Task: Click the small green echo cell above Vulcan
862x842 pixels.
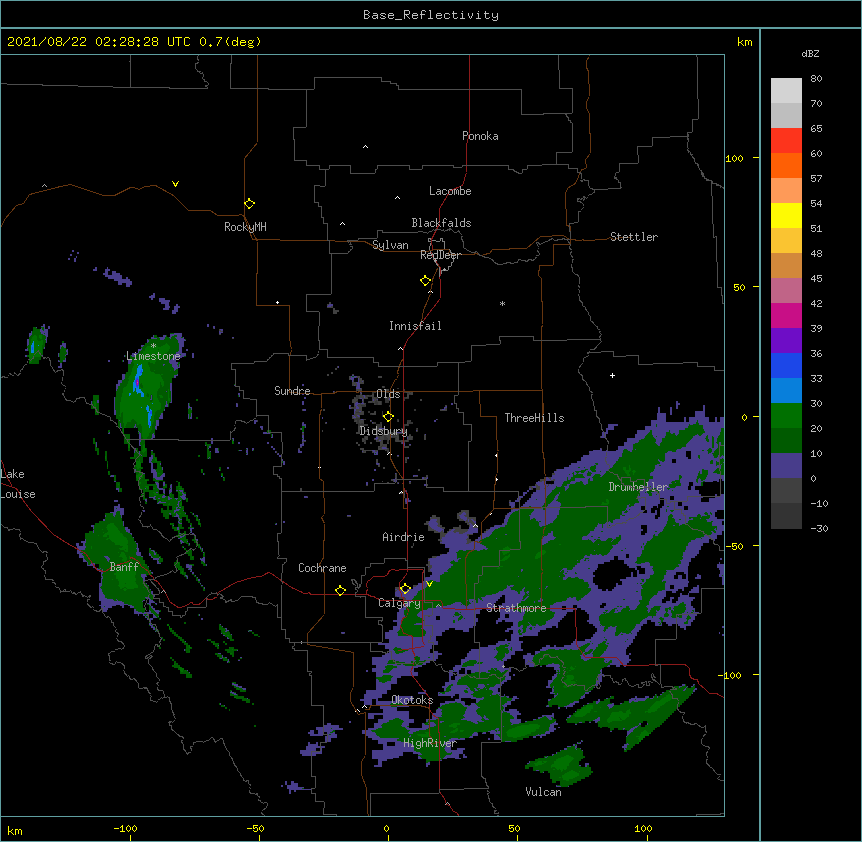Action: click(561, 765)
